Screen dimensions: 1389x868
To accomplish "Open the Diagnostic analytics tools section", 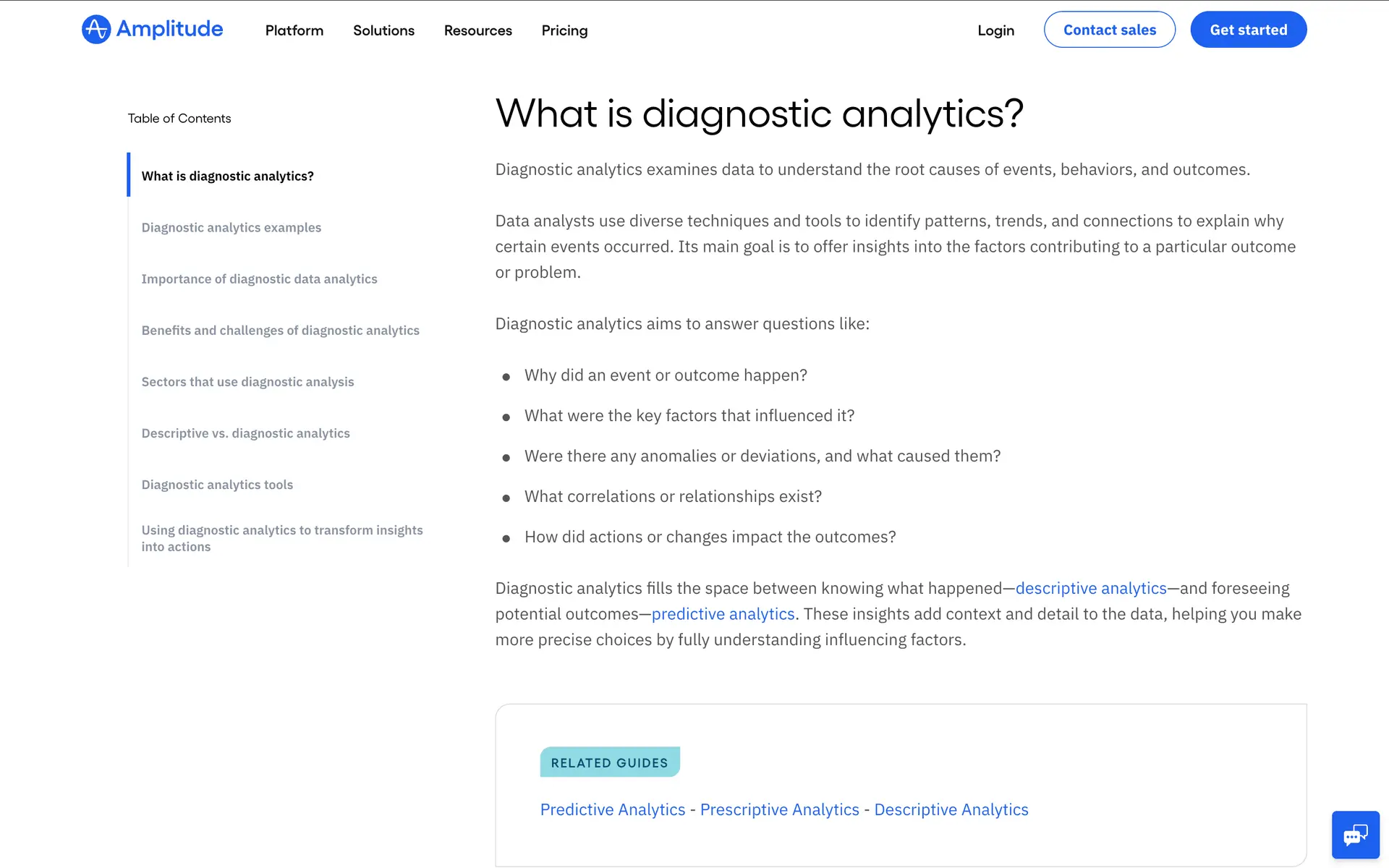I will [217, 484].
